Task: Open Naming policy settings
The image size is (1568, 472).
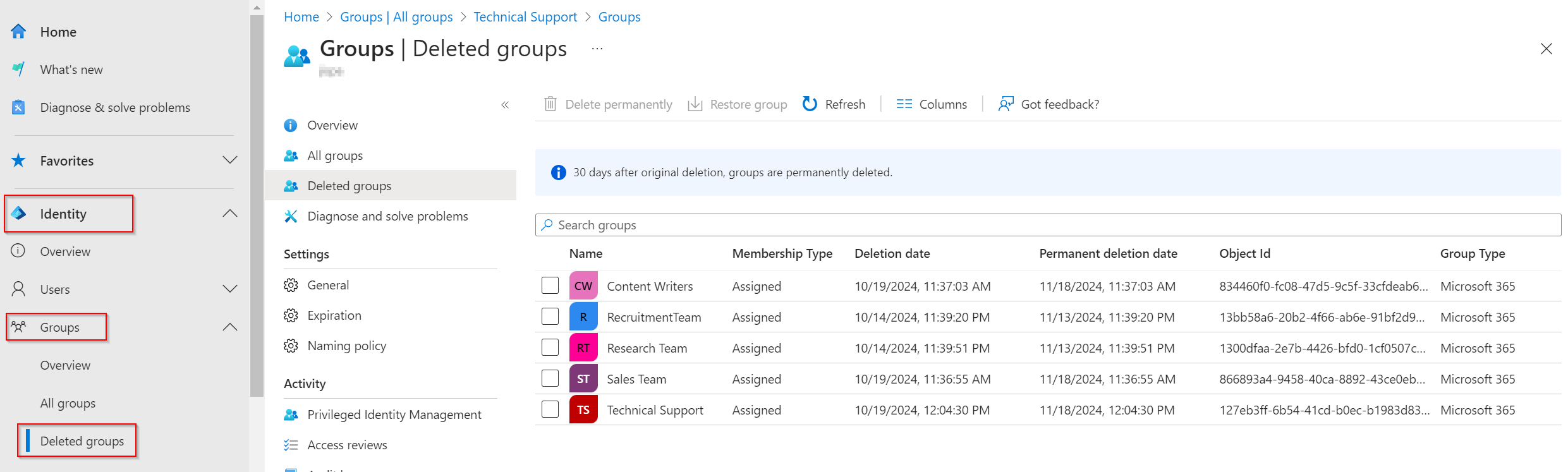Action: click(x=346, y=346)
